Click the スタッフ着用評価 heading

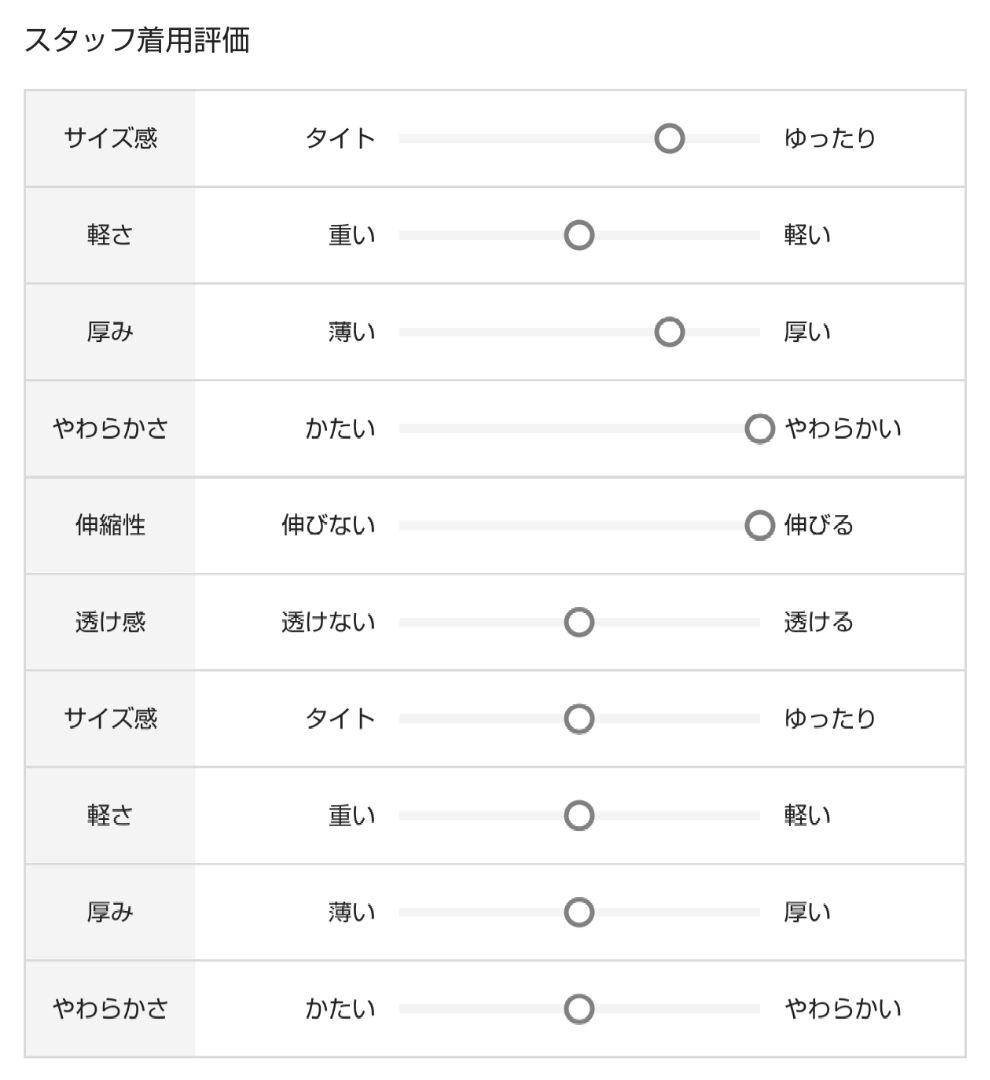pos(136,41)
